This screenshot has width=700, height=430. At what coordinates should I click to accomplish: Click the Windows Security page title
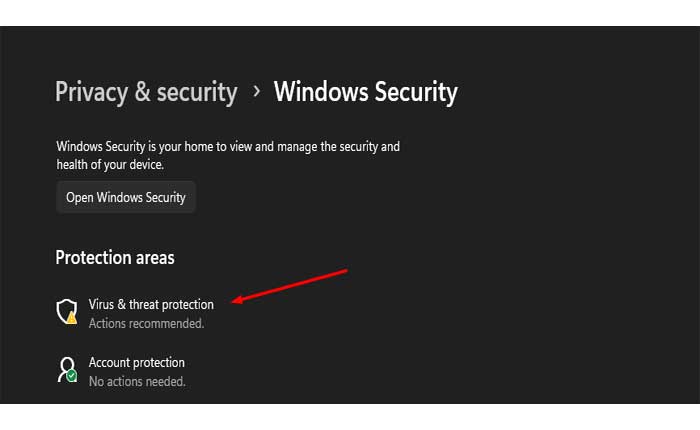point(365,93)
